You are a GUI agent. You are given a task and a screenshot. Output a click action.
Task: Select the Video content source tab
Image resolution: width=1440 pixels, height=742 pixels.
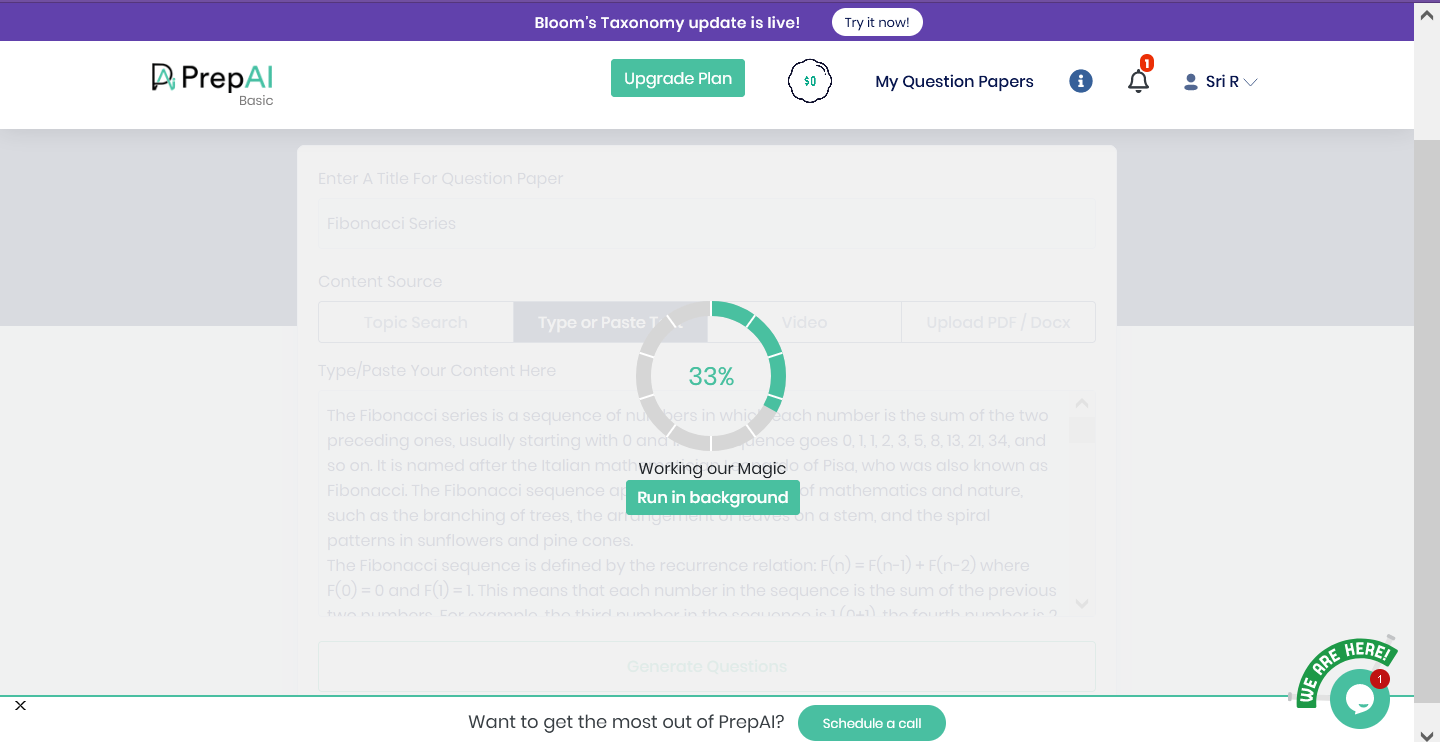coord(804,322)
